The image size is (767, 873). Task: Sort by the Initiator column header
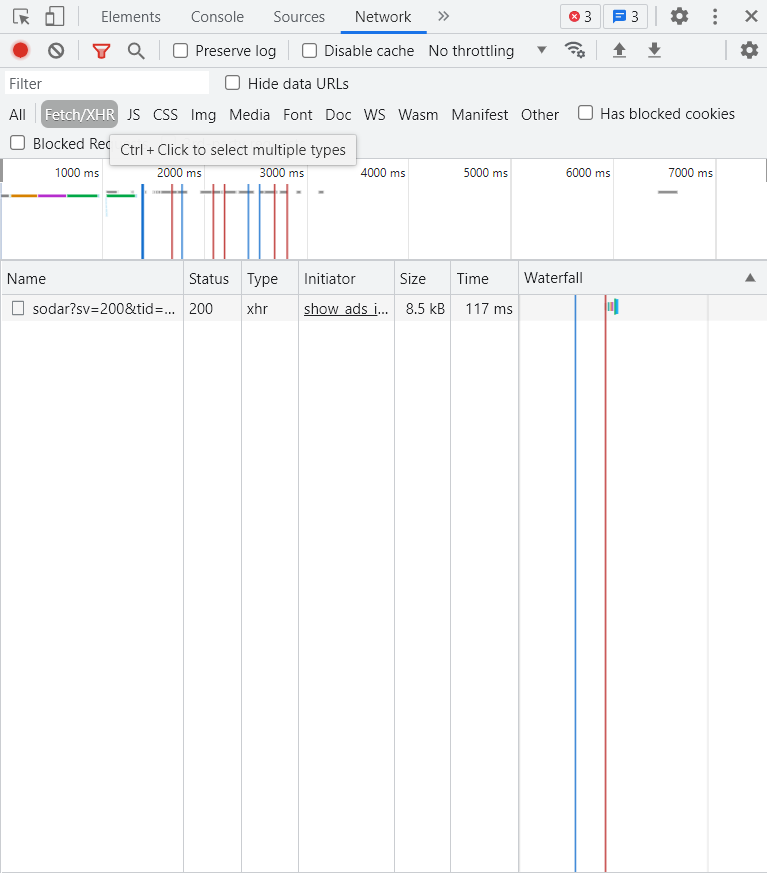[x=346, y=278]
